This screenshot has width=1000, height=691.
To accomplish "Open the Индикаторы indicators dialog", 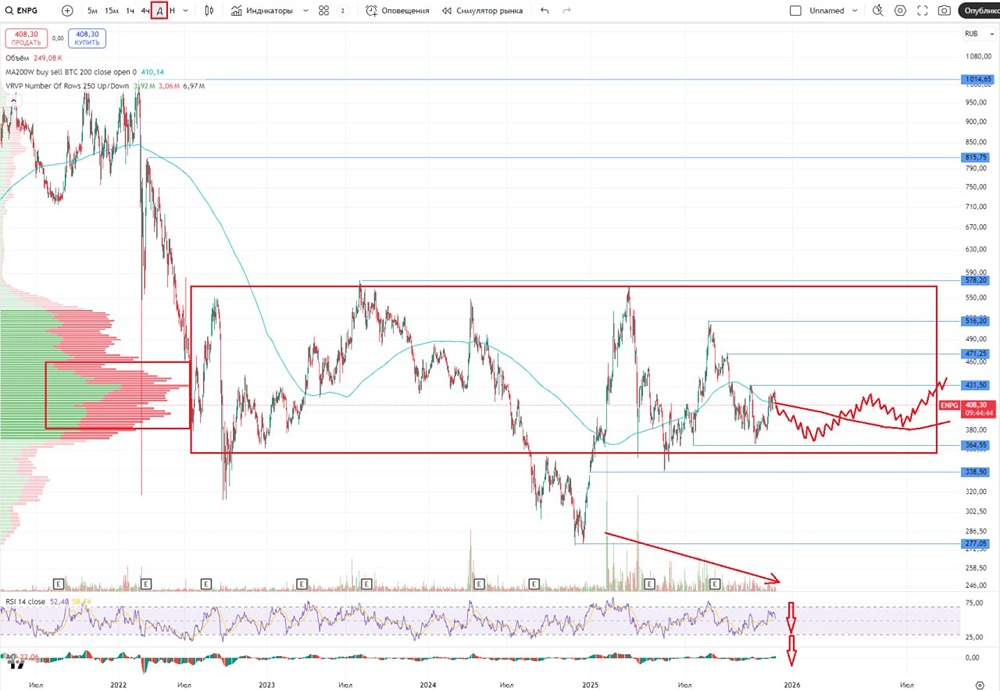I will pyautogui.click(x=262, y=10).
